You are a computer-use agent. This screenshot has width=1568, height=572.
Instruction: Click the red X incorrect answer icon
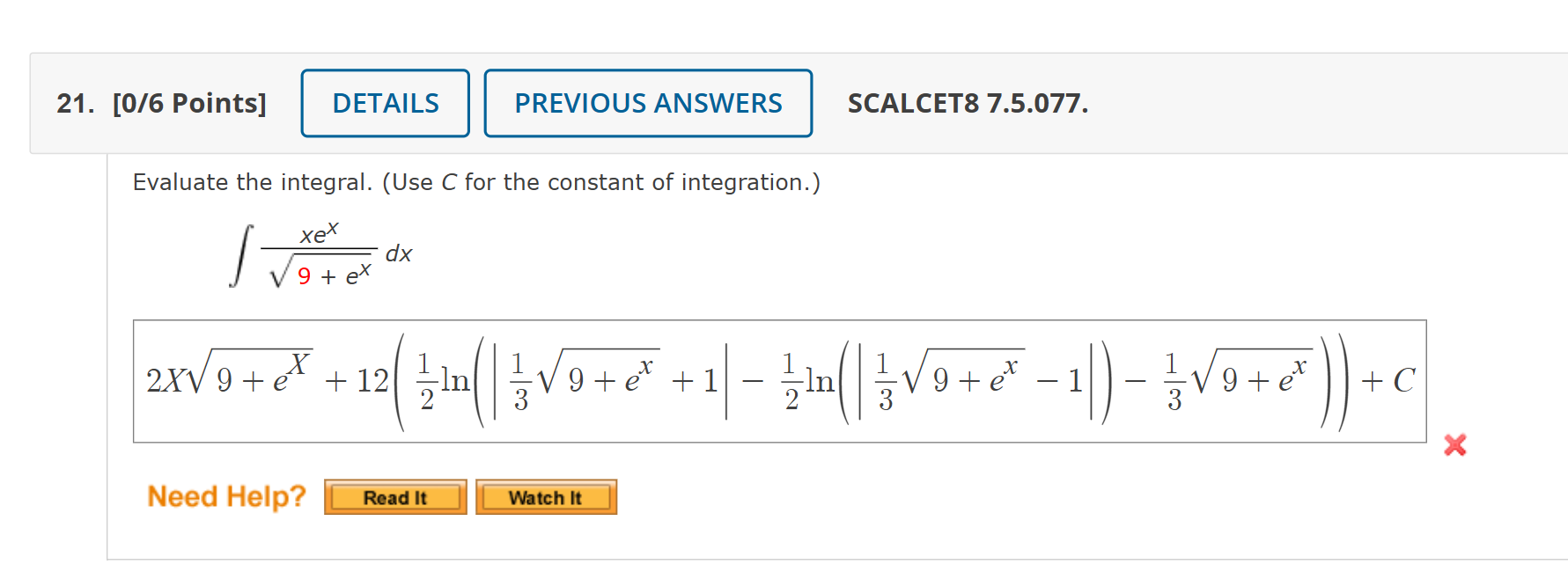coord(1456,445)
